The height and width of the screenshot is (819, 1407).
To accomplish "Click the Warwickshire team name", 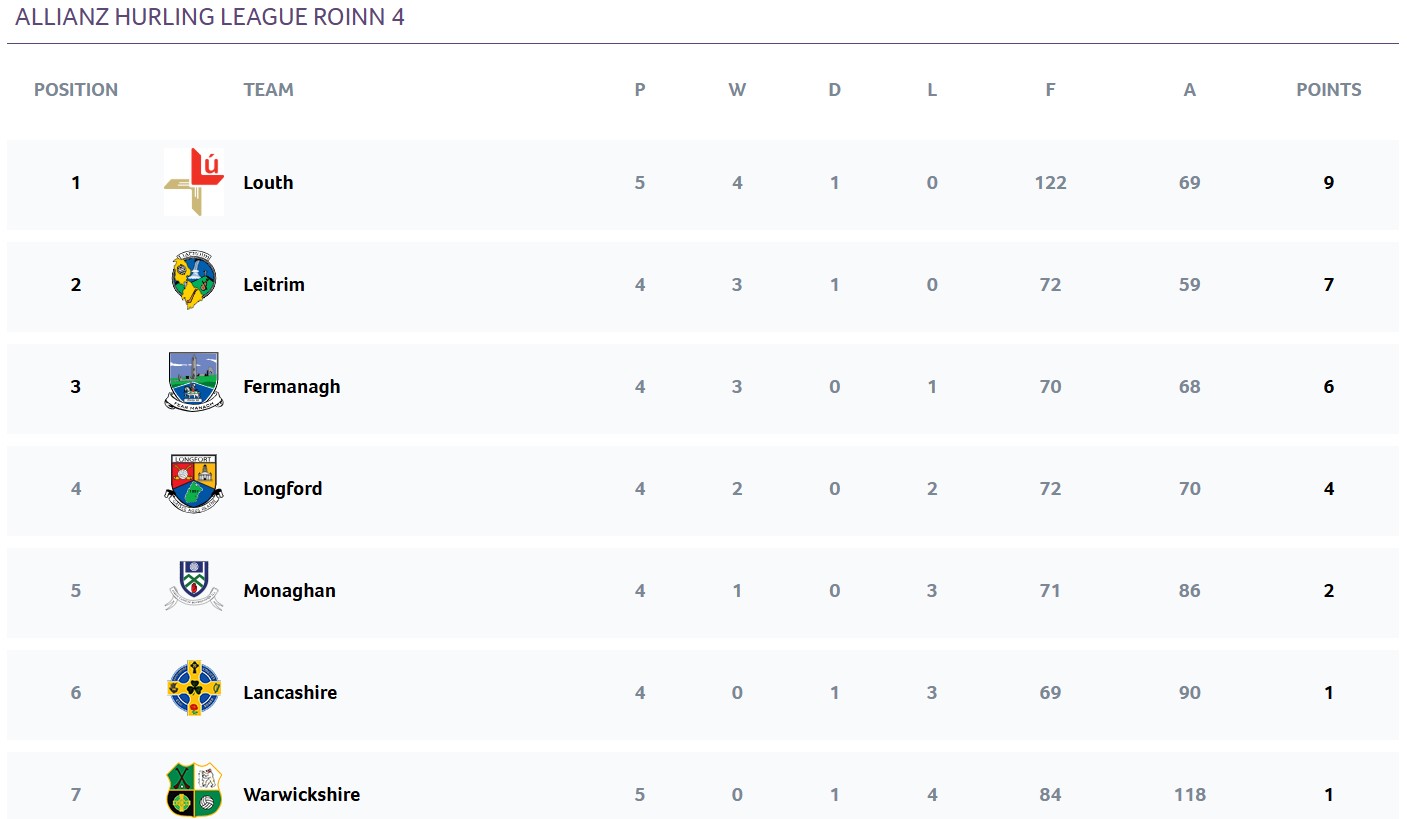I will click(302, 795).
